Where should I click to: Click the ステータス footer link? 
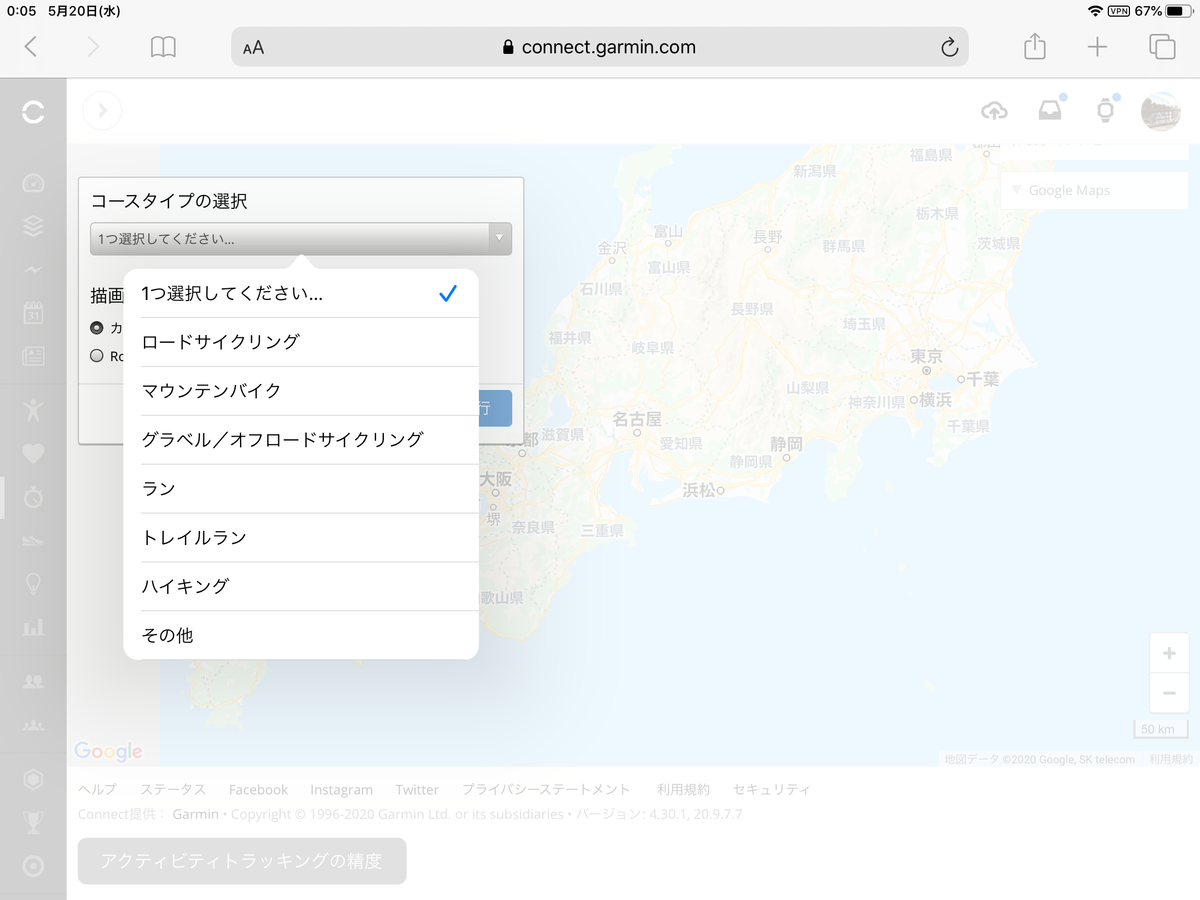[173, 790]
